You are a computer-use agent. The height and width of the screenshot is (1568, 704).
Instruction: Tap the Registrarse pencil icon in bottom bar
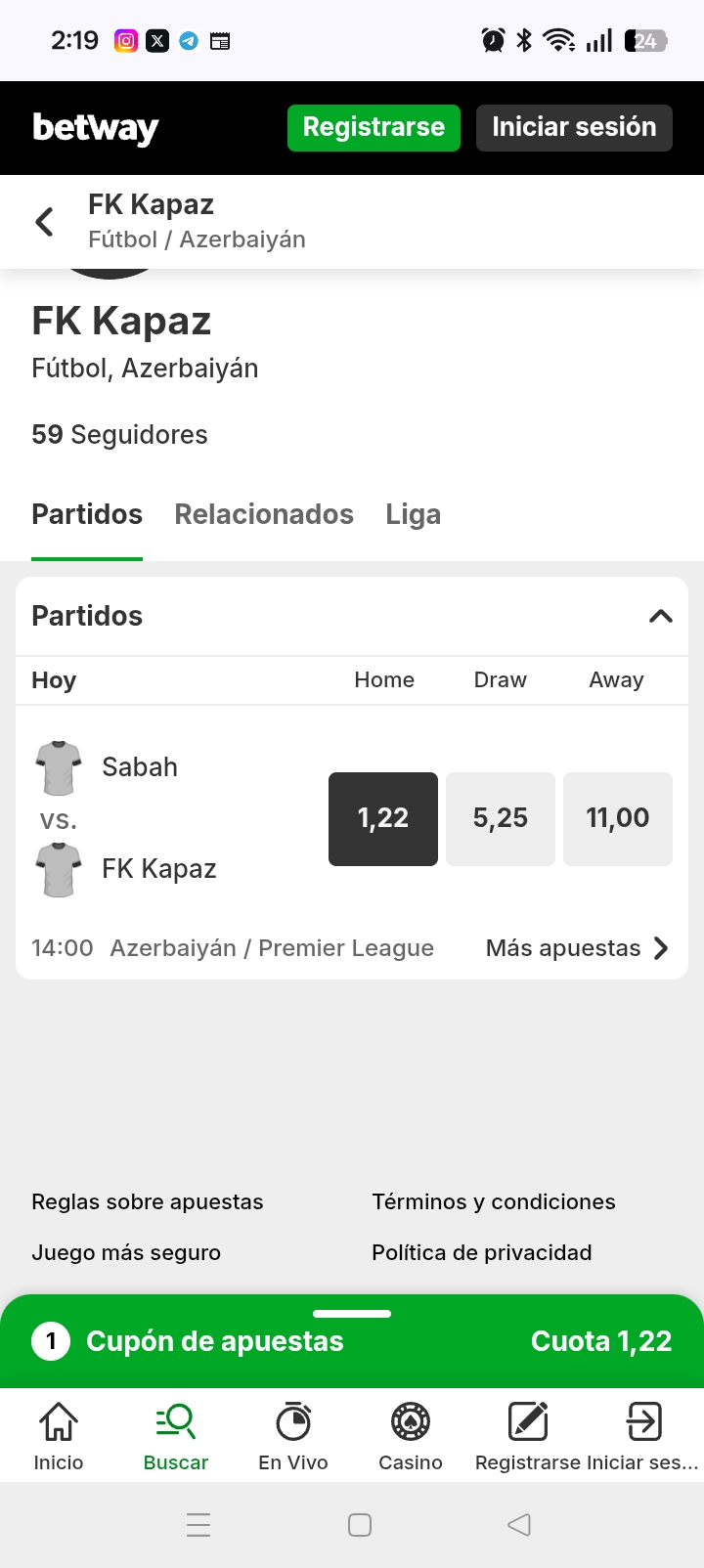coord(528,1422)
